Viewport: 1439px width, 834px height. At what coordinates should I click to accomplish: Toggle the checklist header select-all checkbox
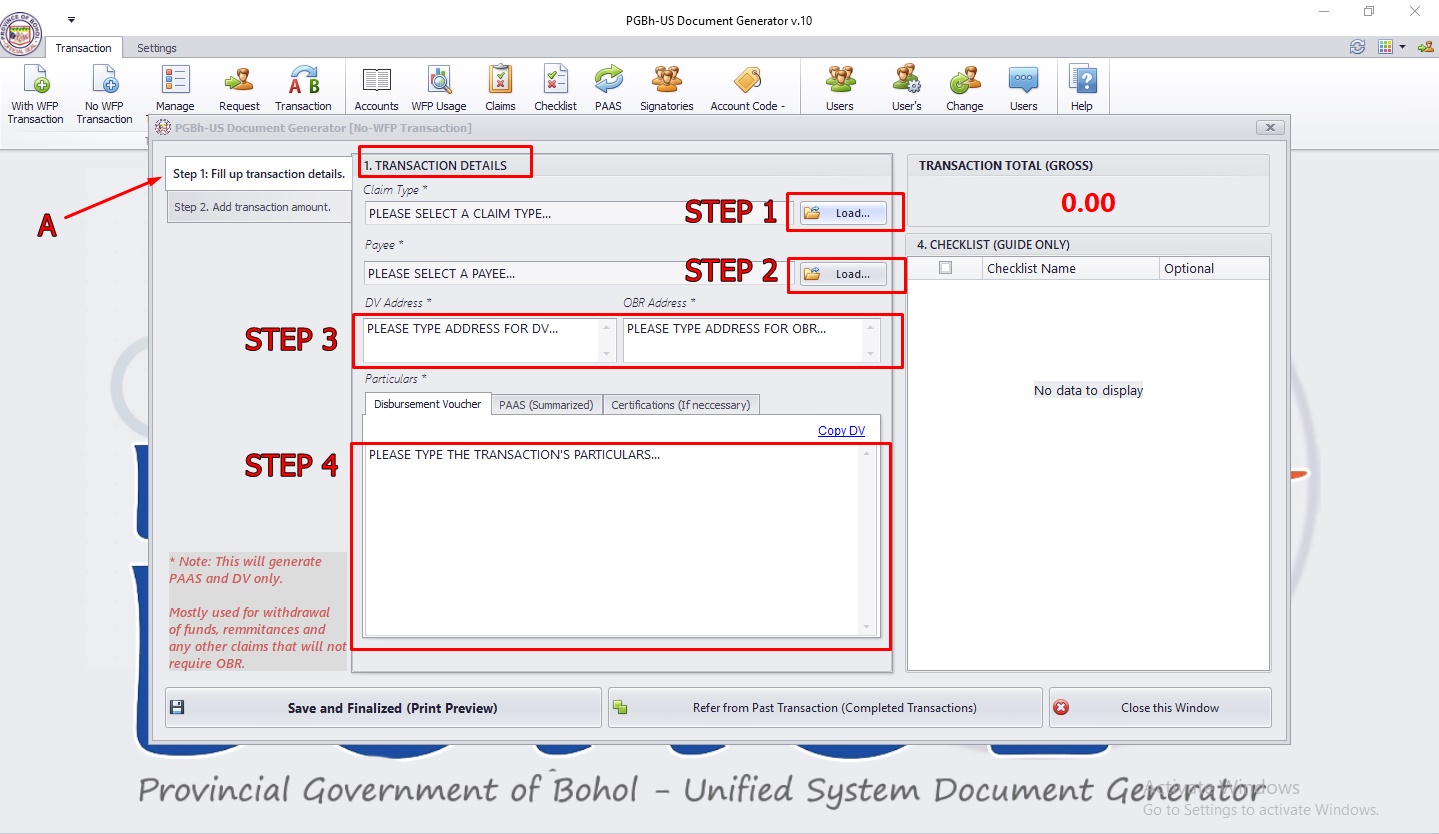click(945, 268)
